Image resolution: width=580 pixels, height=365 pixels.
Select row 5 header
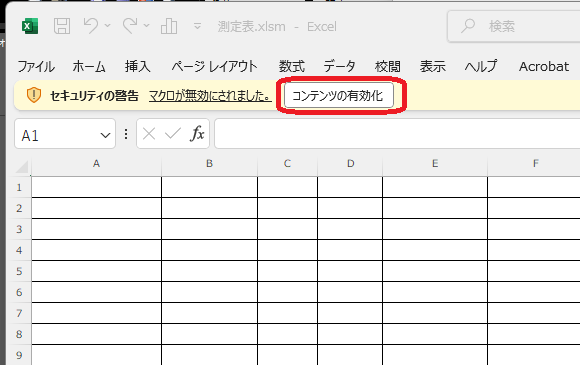pos(19,271)
